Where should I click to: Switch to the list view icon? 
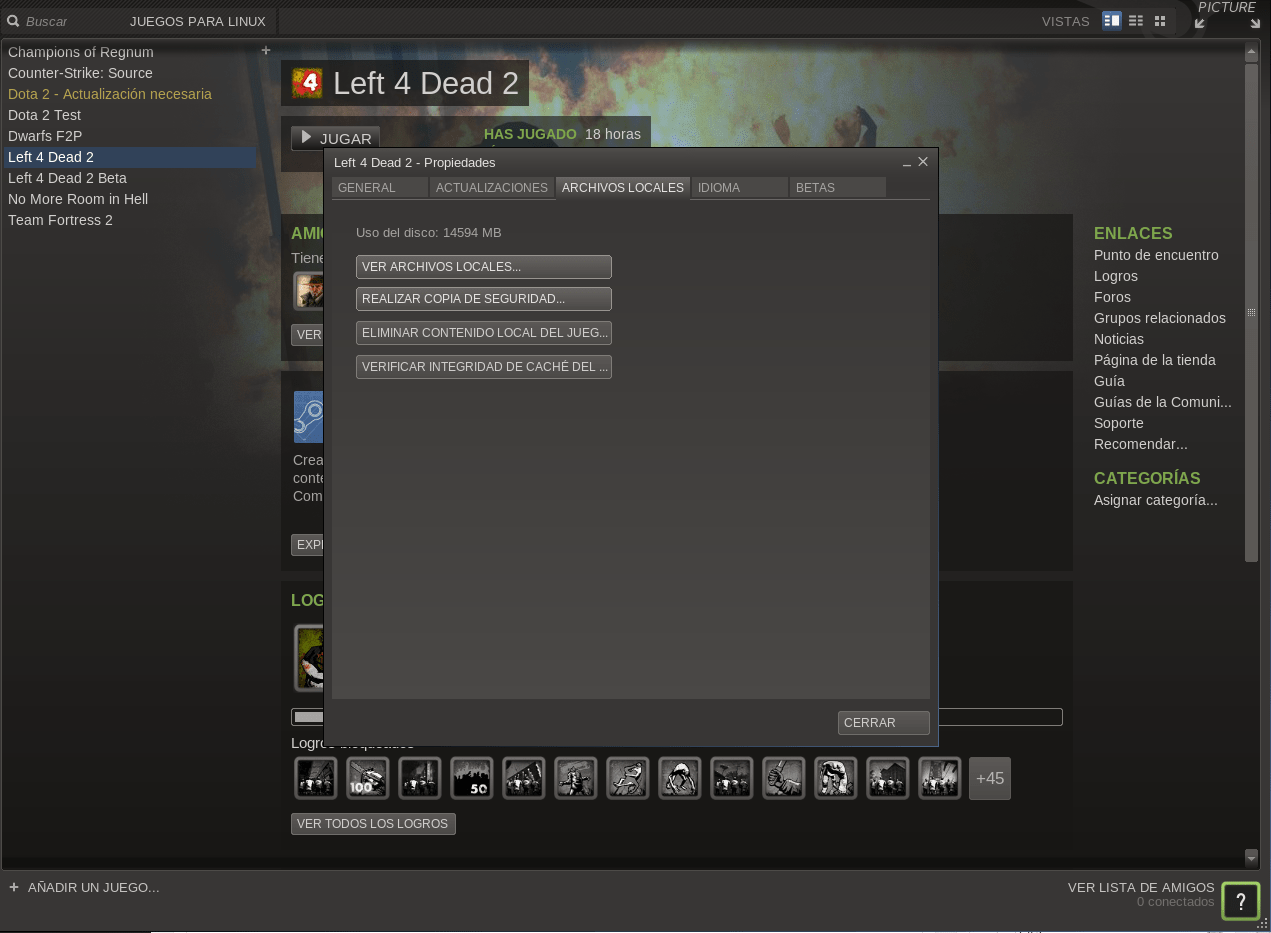(1136, 21)
